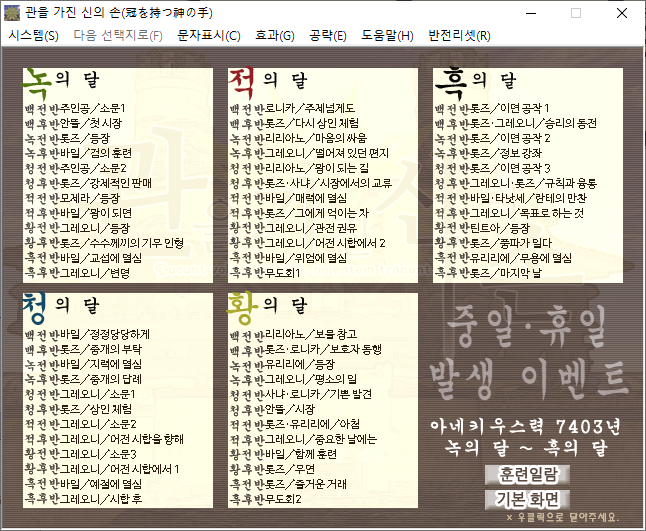Select '황후반롯즈/수수께끼의 기우 인형' entry
This screenshot has width=646, height=531.
[104, 243]
